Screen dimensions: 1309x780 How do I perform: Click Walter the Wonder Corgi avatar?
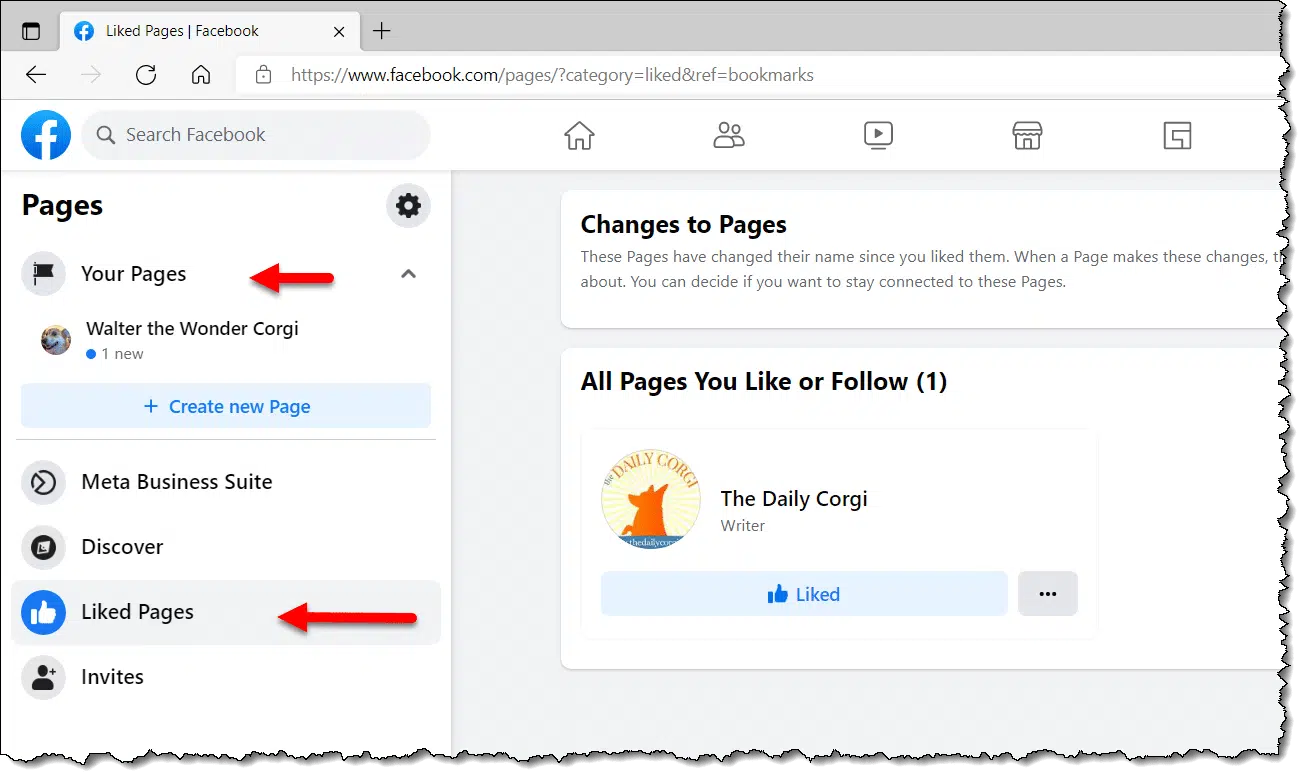(x=56, y=340)
